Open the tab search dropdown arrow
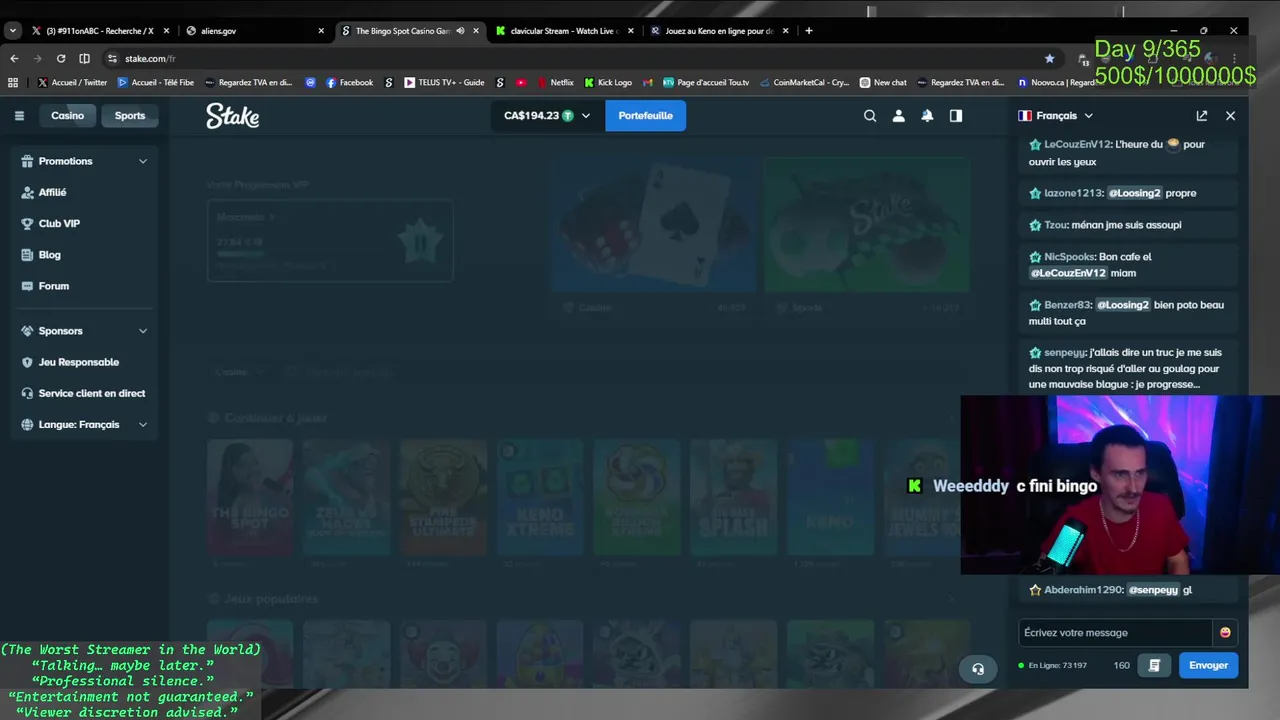Viewport: 1280px width, 720px height. point(12,31)
